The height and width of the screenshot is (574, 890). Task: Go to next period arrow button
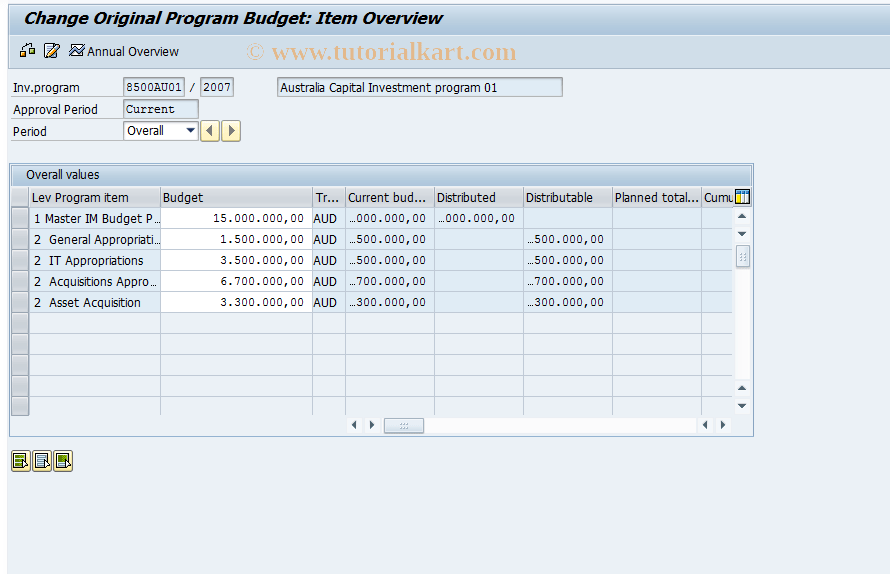pyautogui.click(x=230, y=131)
